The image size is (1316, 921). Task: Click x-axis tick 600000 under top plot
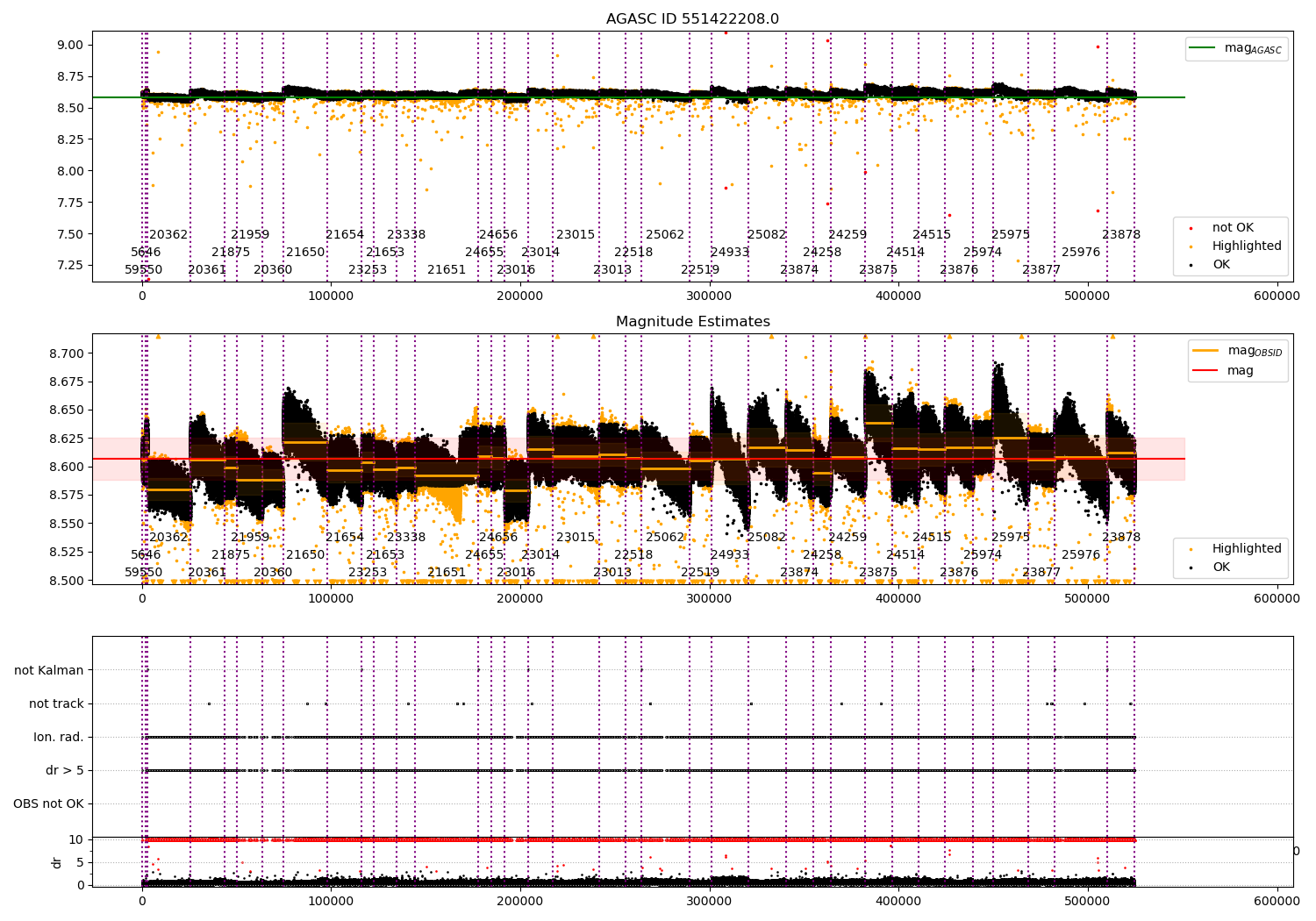(x=1277, y=296)
